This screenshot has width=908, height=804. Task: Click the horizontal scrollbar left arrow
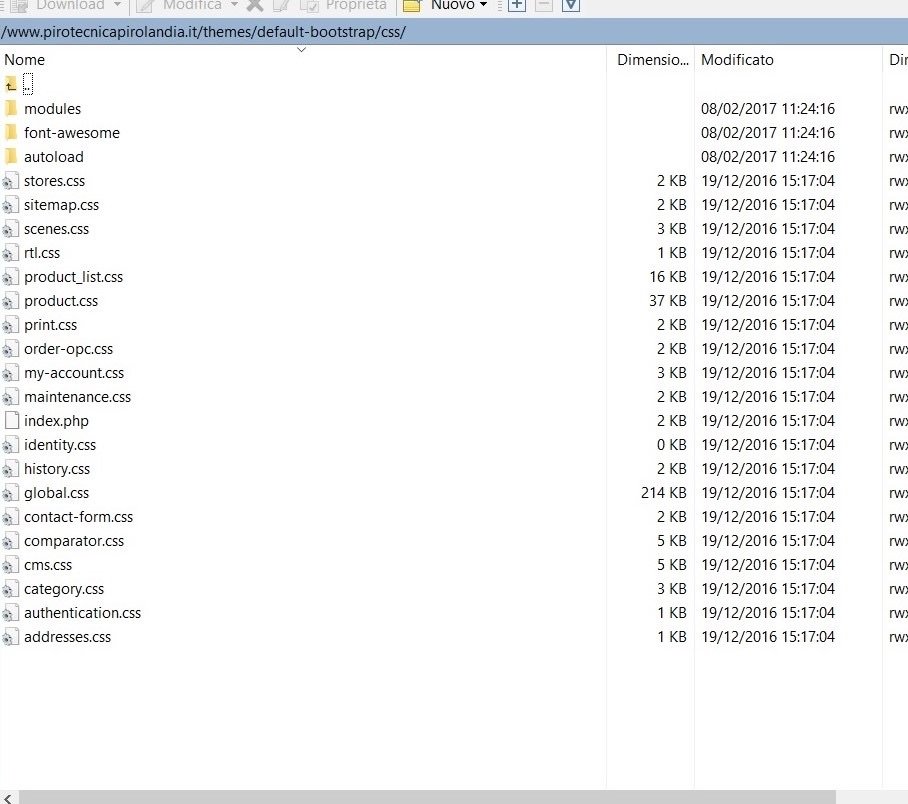(8, 799)
